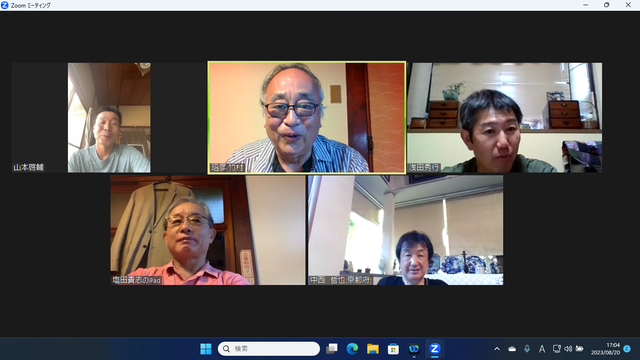Open the notification badge in tray
Image resolution: width=640 pixels, height=360 pixels.
tap(627, 349)
